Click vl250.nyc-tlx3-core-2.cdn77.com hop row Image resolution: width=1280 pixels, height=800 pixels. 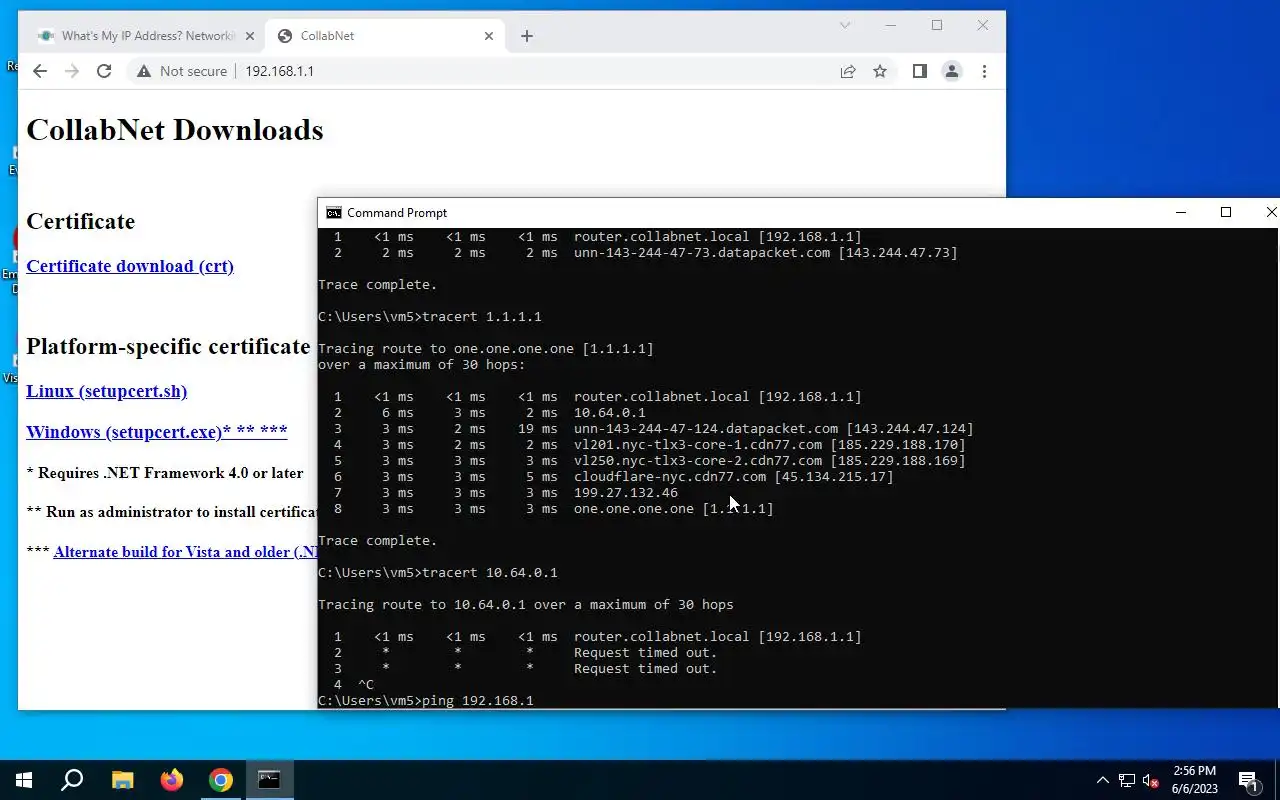(x=650, y=461)
